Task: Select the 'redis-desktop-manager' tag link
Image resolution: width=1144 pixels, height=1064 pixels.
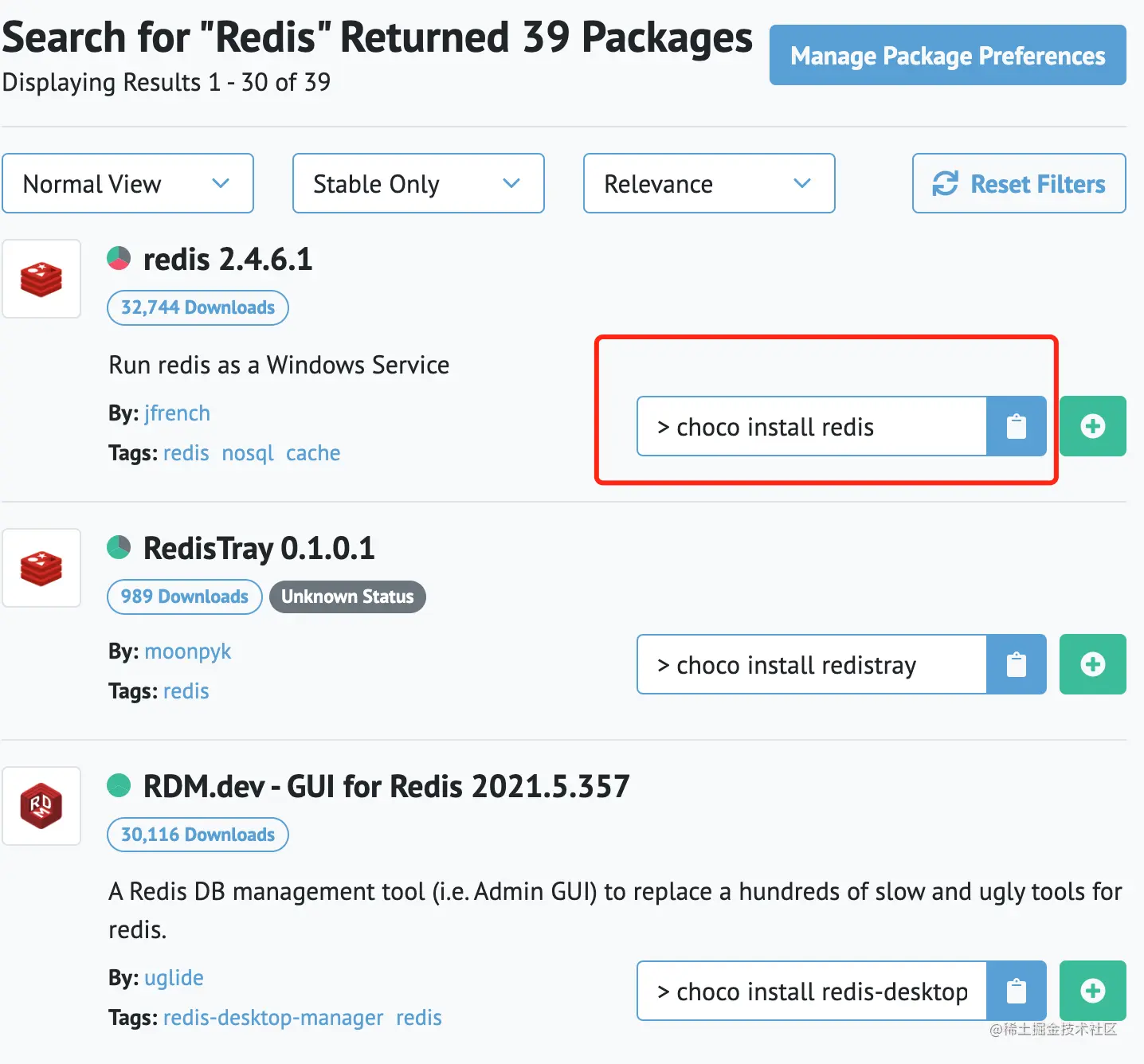Action: coord(273,1018)
